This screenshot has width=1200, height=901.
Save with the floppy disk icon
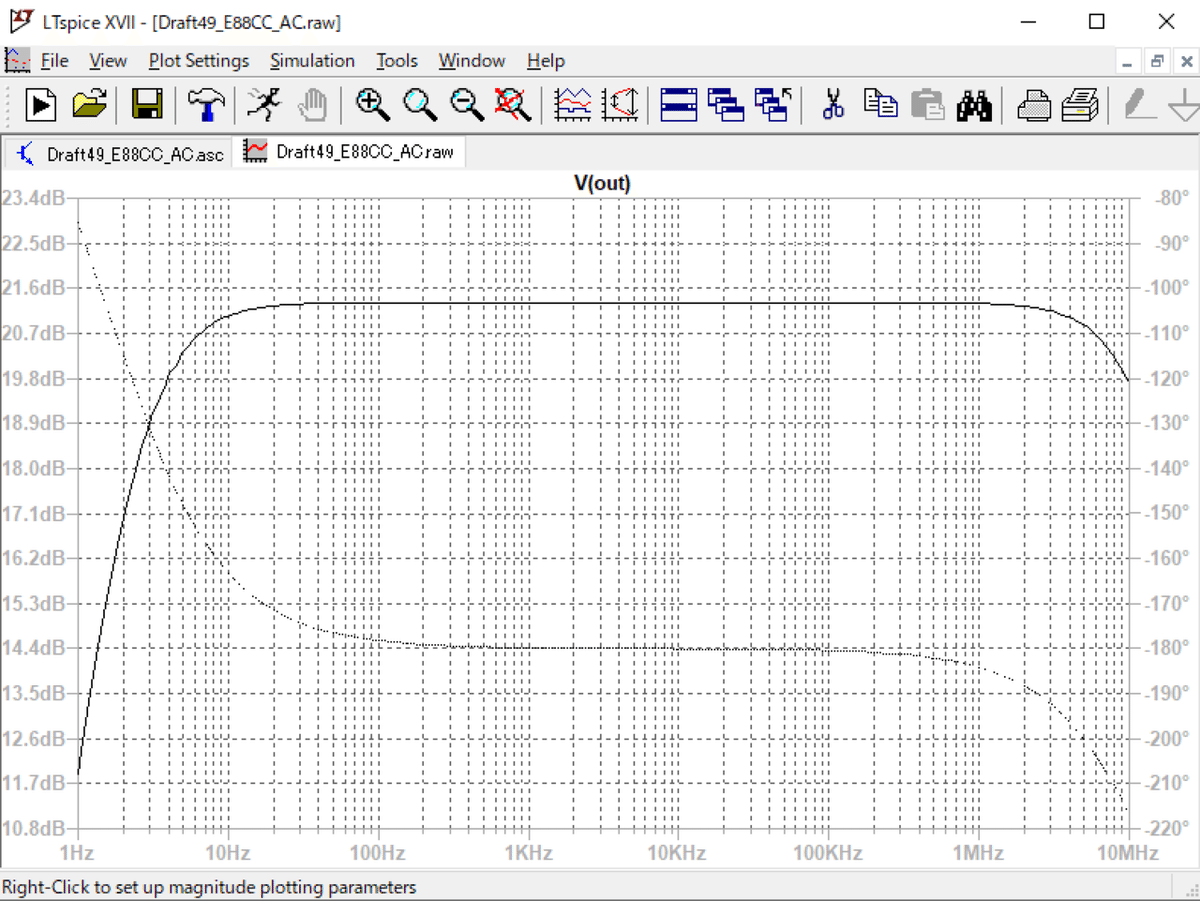(x=148, y=104)
